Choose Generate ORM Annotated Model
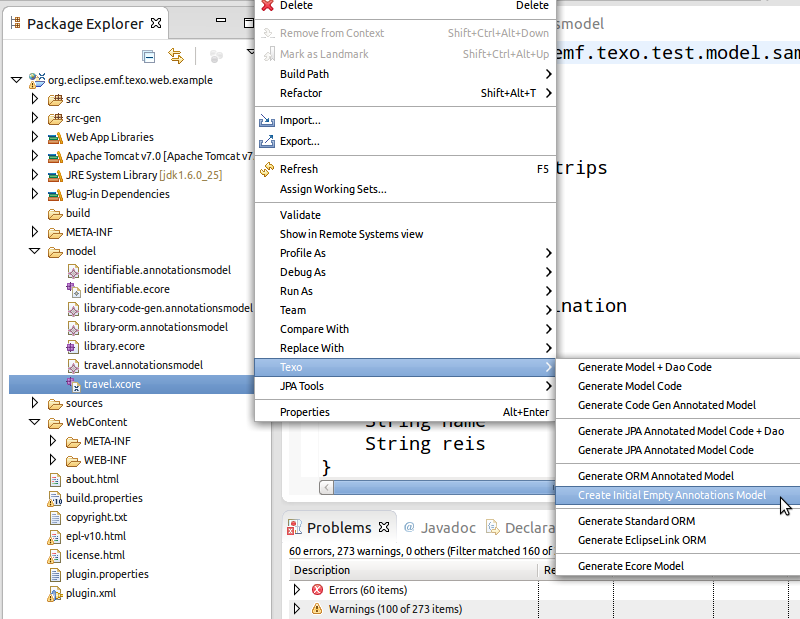The image size is (800, 619). (x=678, y=476)
